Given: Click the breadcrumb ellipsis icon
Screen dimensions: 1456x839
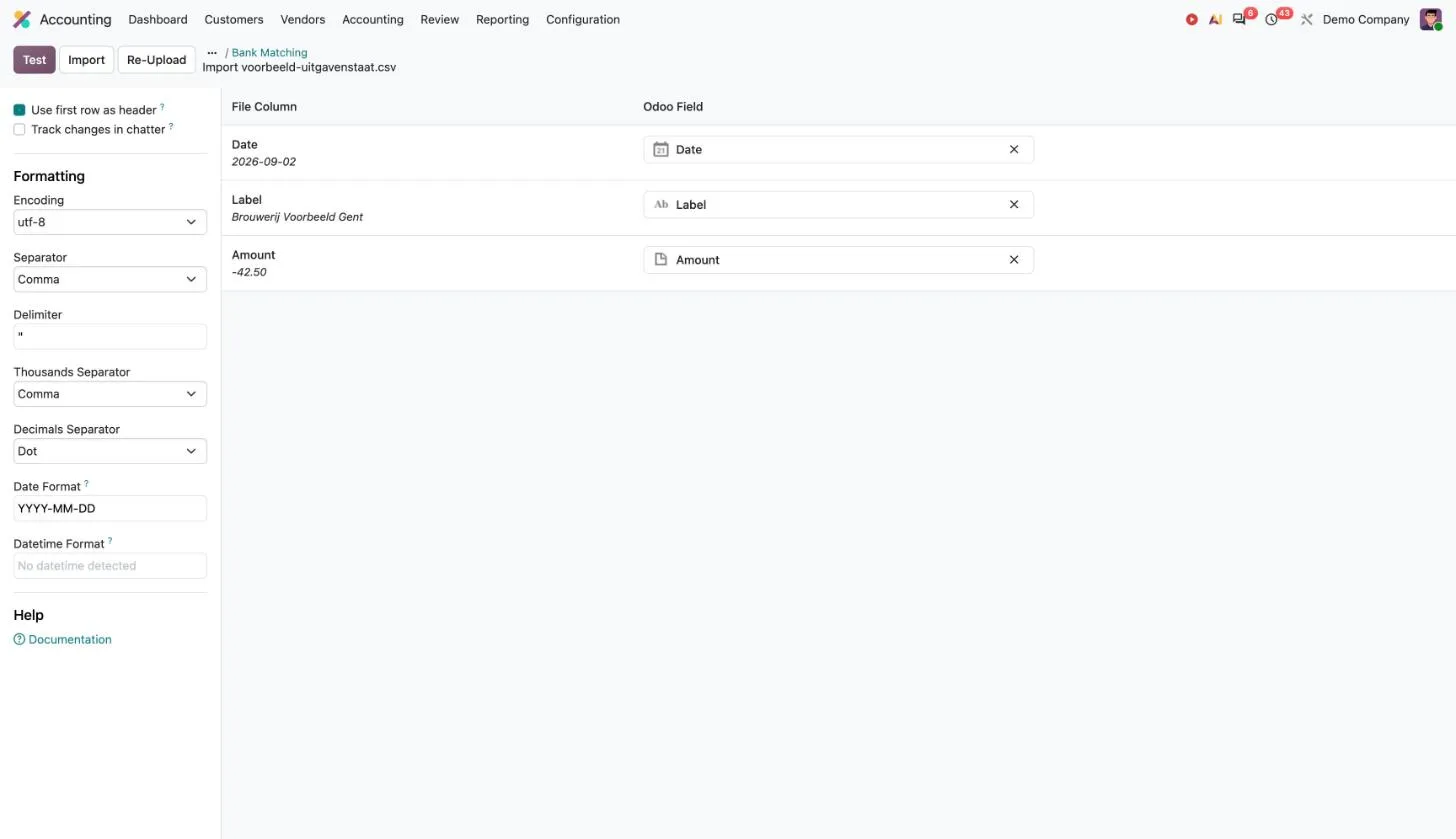Looking at the screenshot, I should [x=212, y=52].
